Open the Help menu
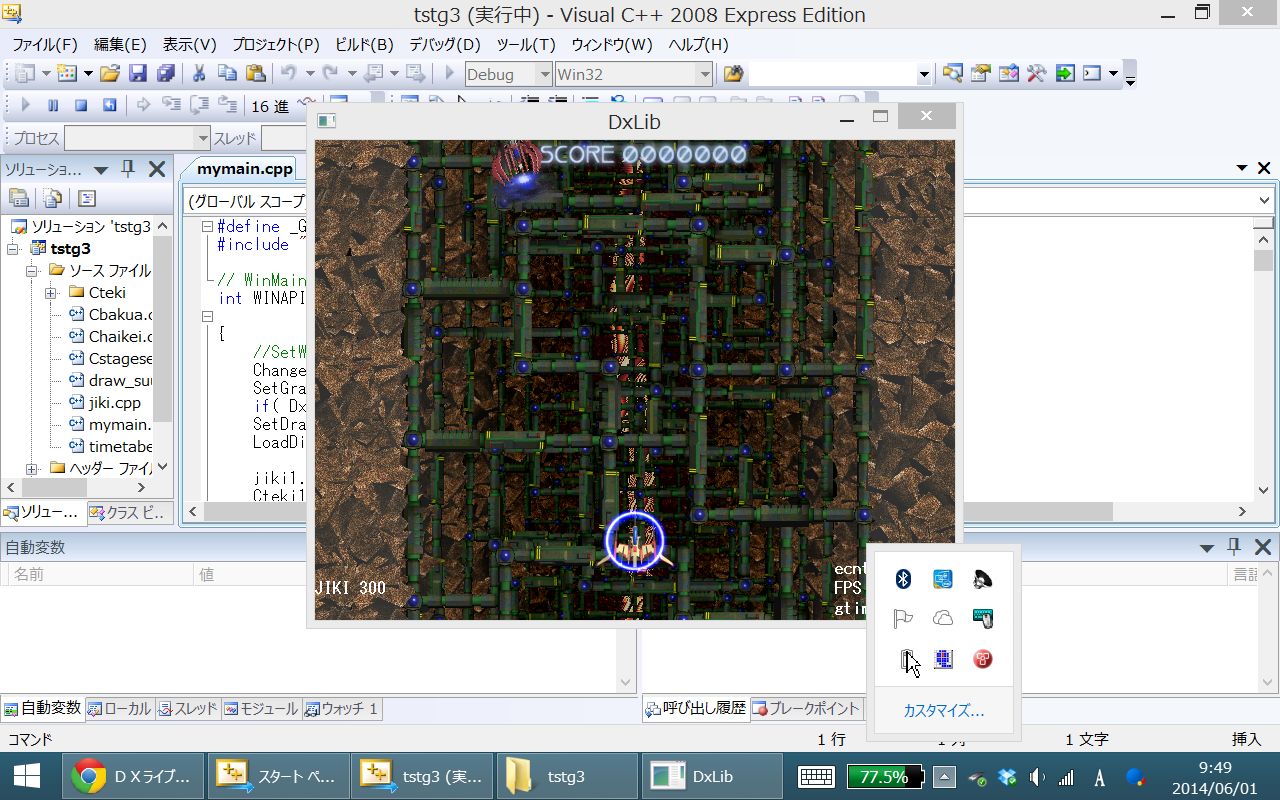 tap(698, 44)
